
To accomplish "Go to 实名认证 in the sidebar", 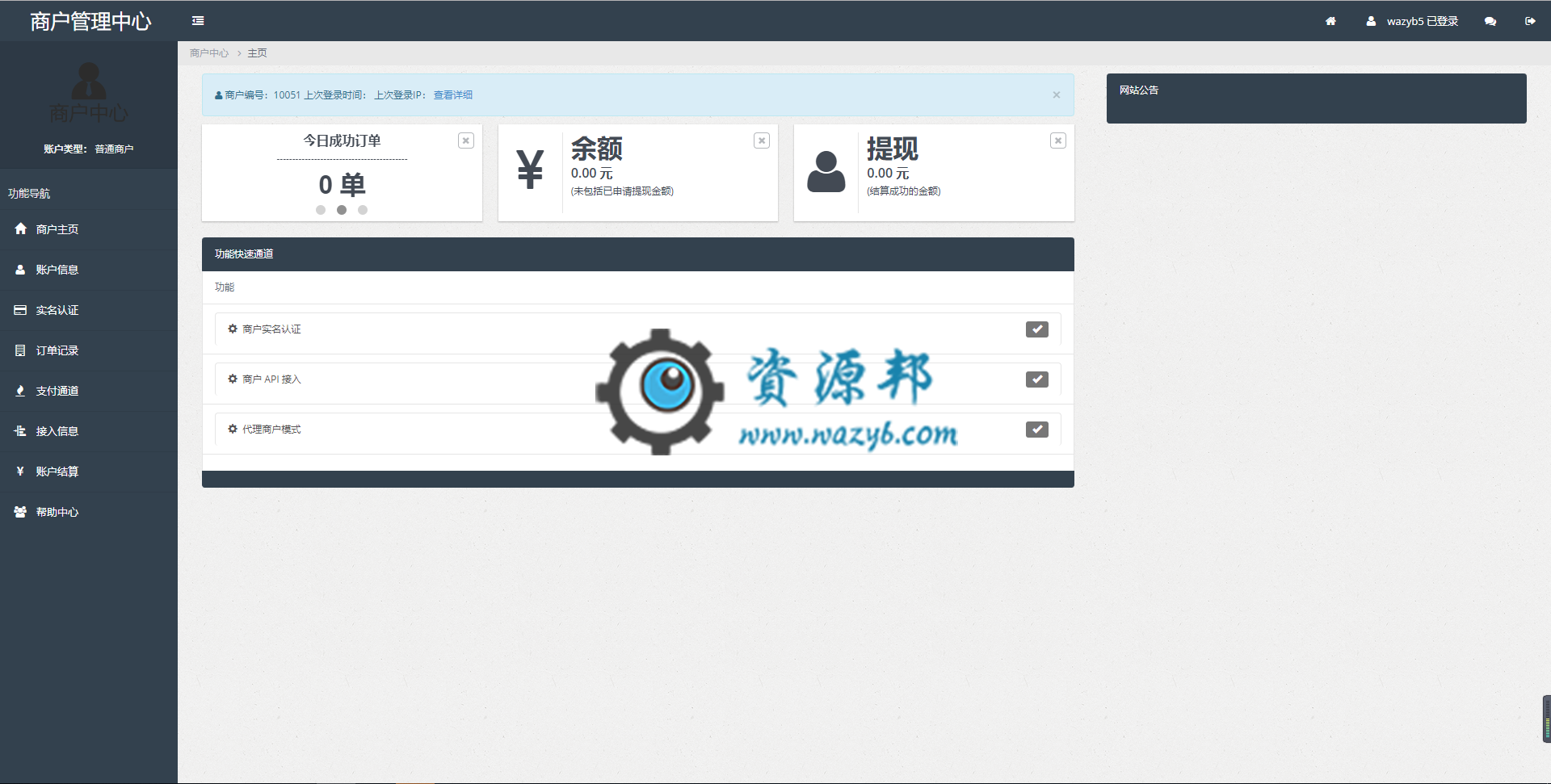I will (89, 310).
